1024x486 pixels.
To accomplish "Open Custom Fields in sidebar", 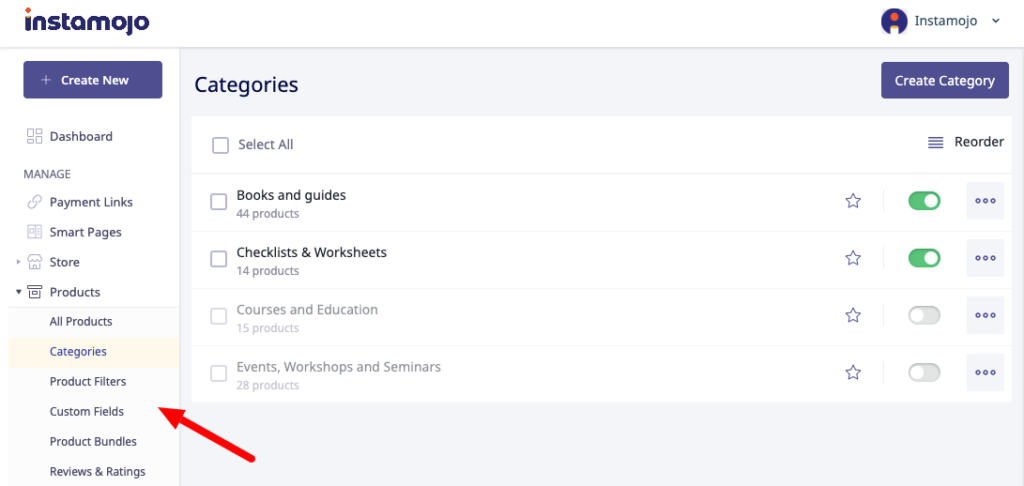I will point(87,411).
